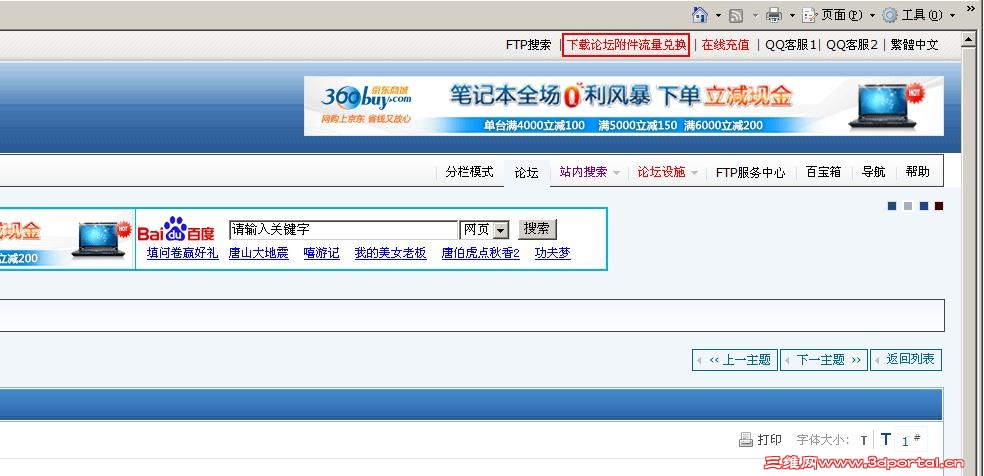This screenshot has height=476, width=984.
Task: Open the 嘻游记 link
Action: coord(321,253)
